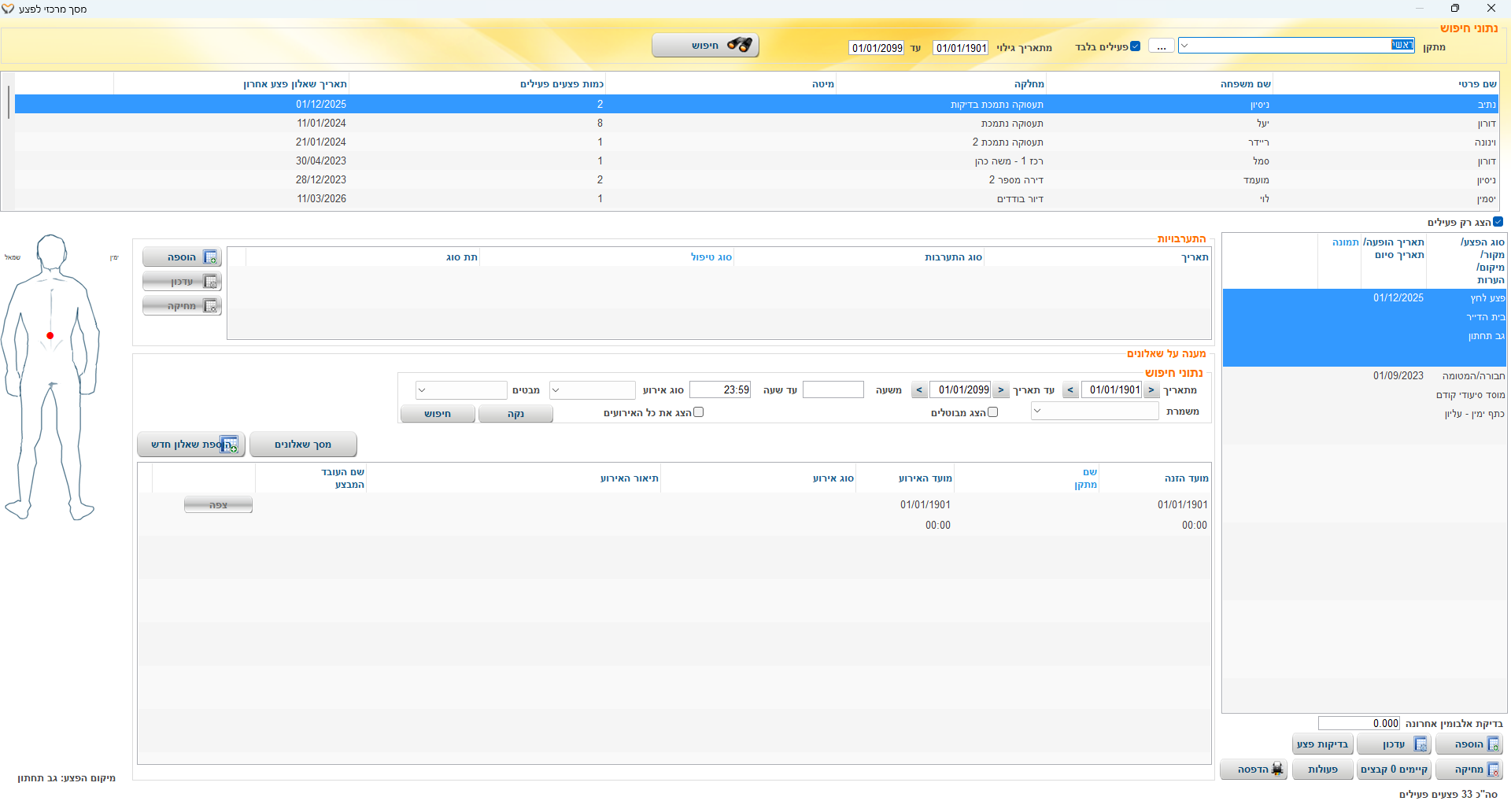Enable the הצג את כל האירועים checkbox
This screenshot has width=1511, height=812.
698,412
